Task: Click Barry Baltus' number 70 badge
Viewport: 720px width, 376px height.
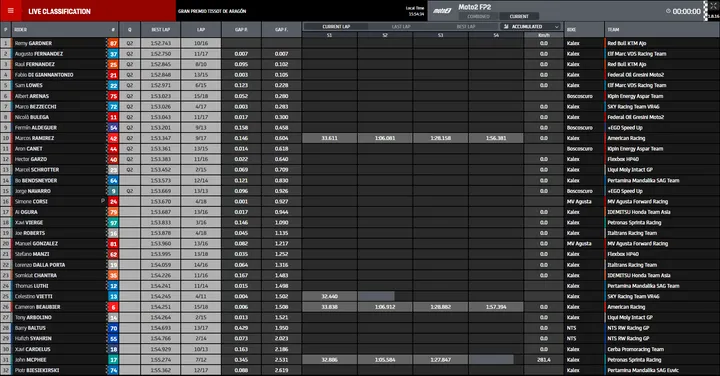Action: pos(113,328)
